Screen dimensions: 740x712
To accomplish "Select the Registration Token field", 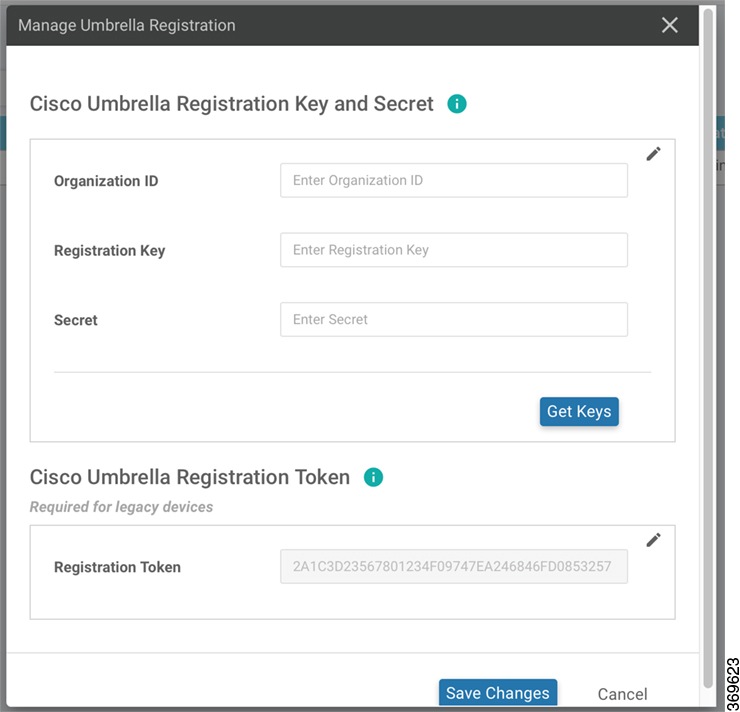I will coord(454,566).
